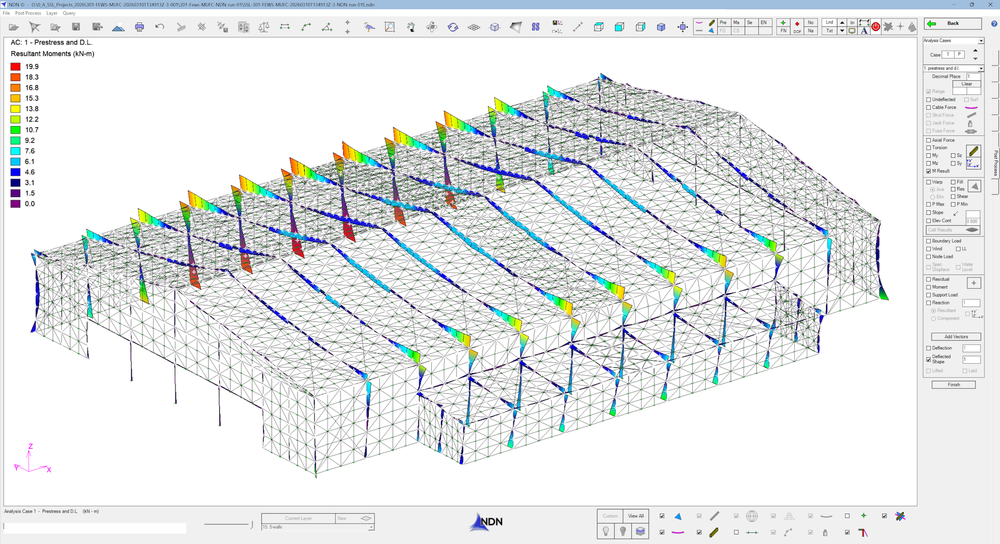The image size is (1000, 544).
Task: Click the Add Vectors button
Action: [956, 337]
